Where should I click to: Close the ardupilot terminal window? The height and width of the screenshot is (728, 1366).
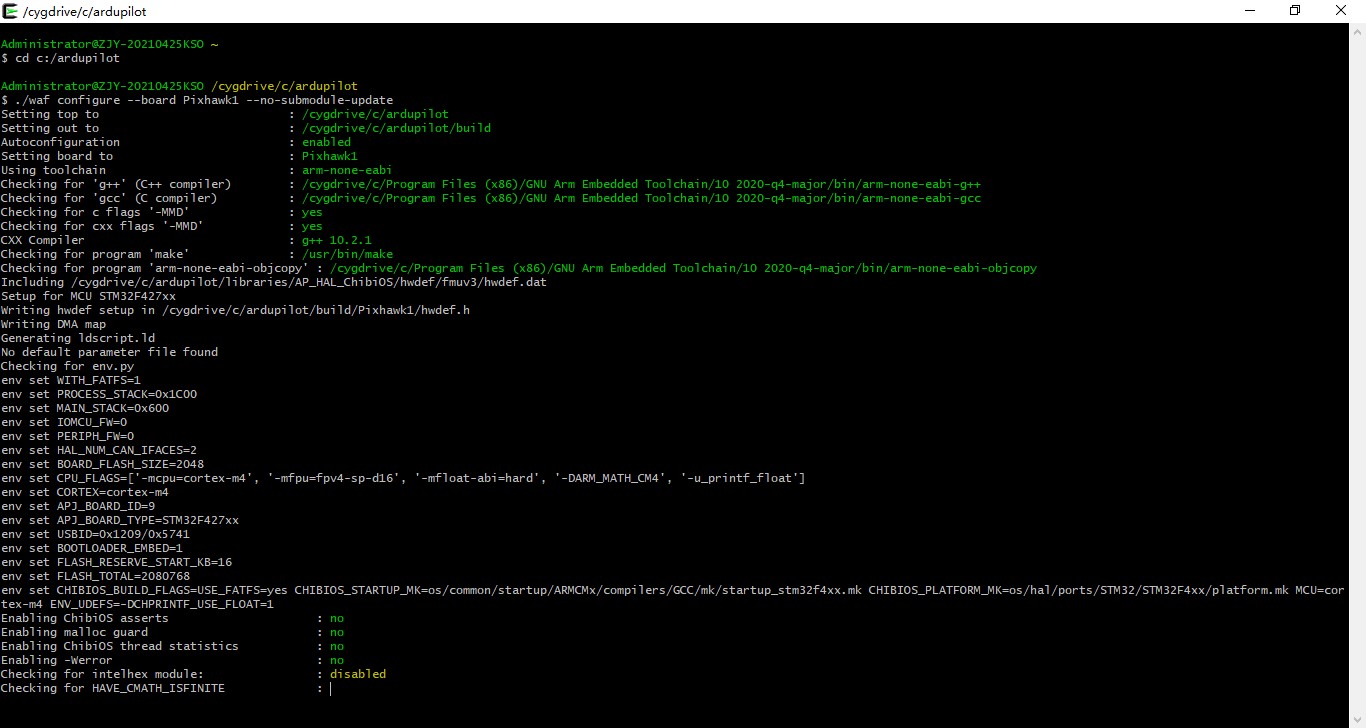(1341, 11)
